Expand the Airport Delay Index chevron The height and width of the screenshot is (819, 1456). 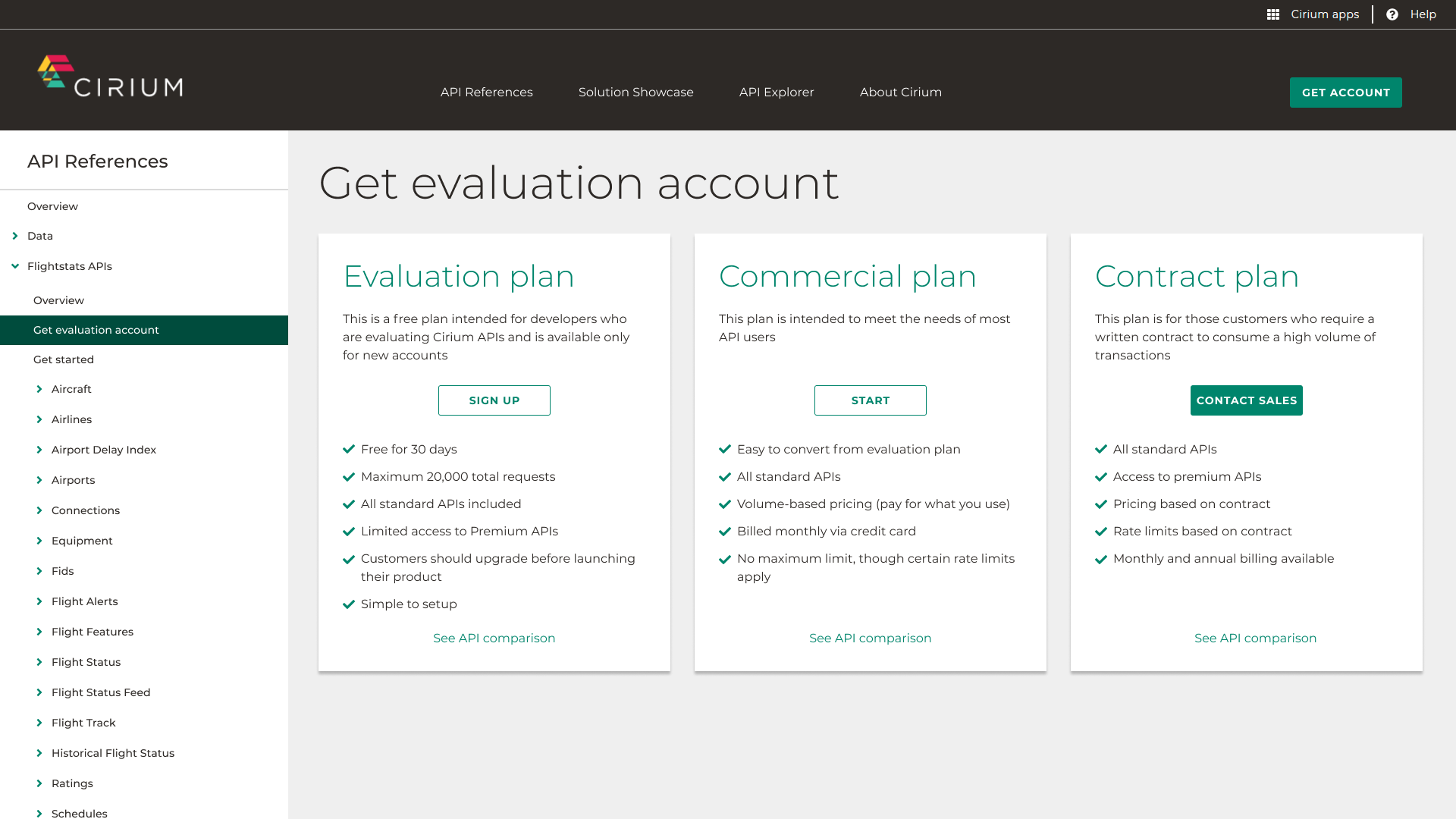click(x=39, y=450)
